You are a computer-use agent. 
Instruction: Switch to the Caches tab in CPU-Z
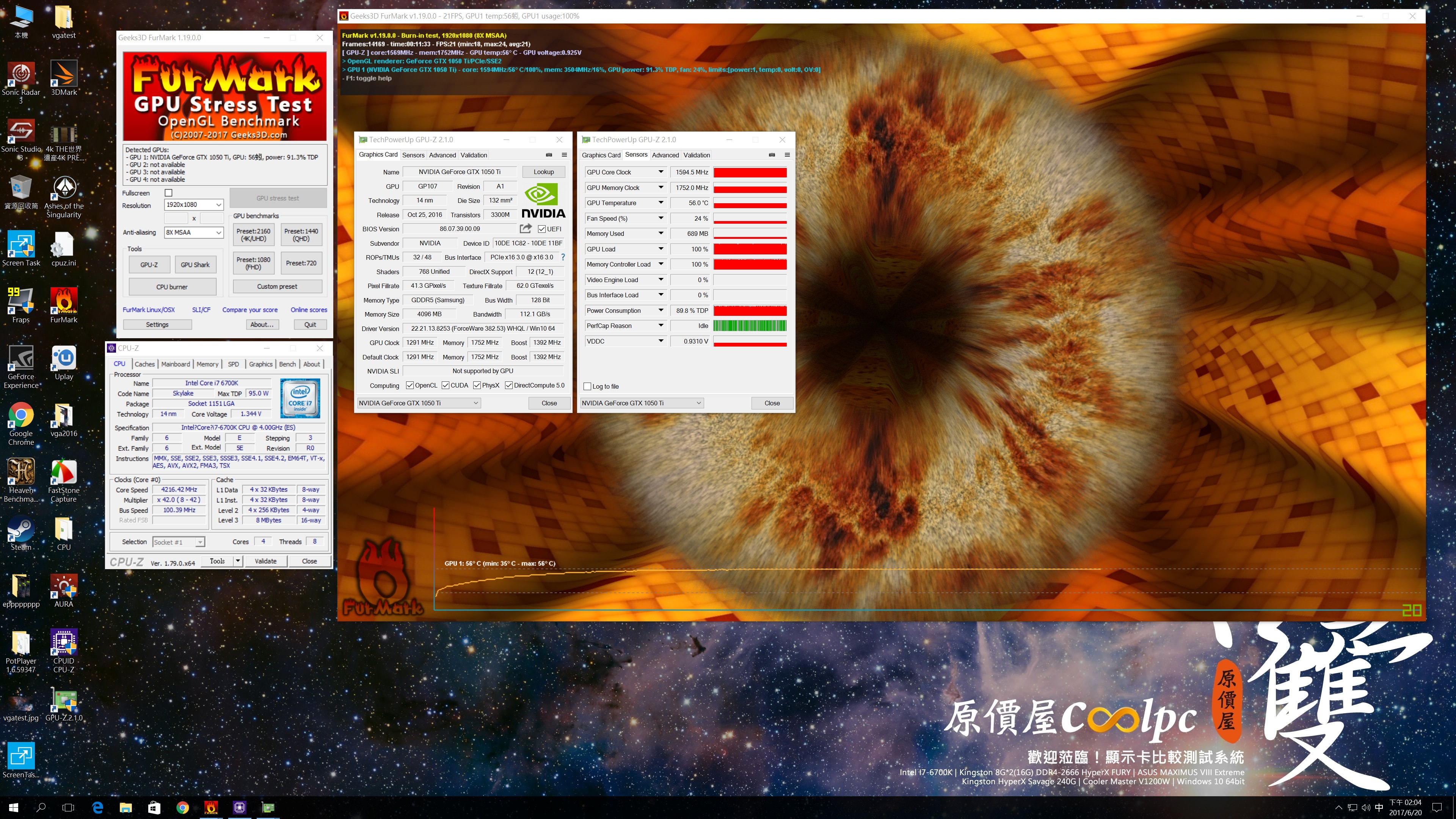(145, 364)
